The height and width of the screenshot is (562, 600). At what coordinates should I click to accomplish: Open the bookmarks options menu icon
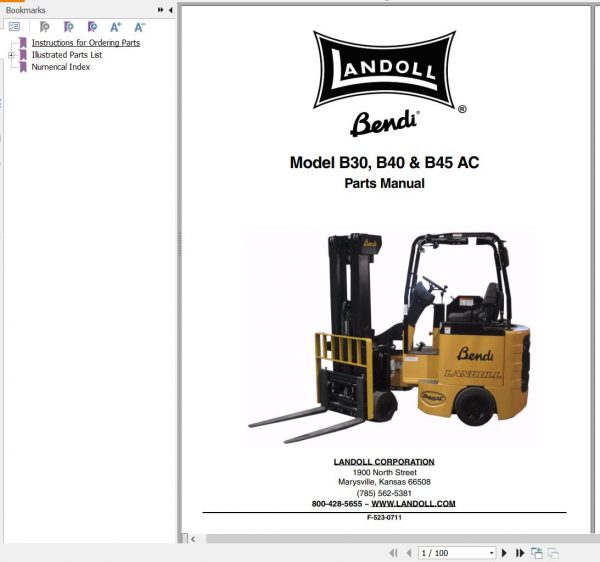(14, 27)
